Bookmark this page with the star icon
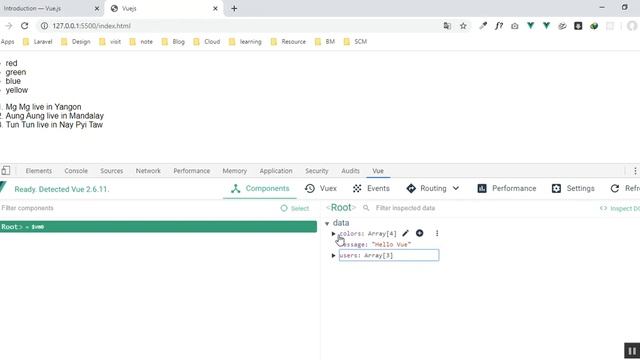 tap(463, 26)
